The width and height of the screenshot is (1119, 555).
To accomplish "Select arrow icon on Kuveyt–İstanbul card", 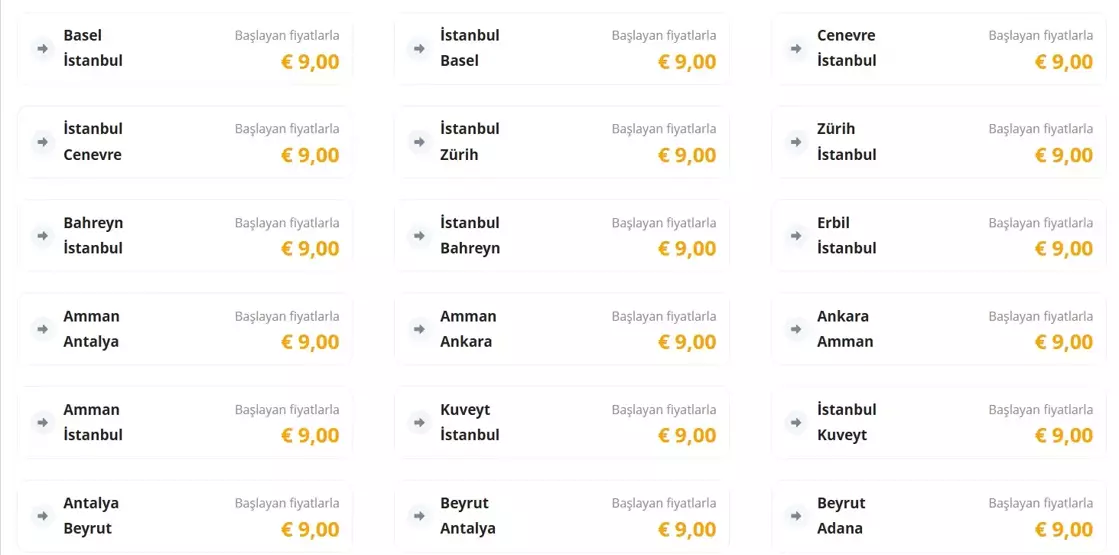I will pyautogui.click(x=419, y=422).
